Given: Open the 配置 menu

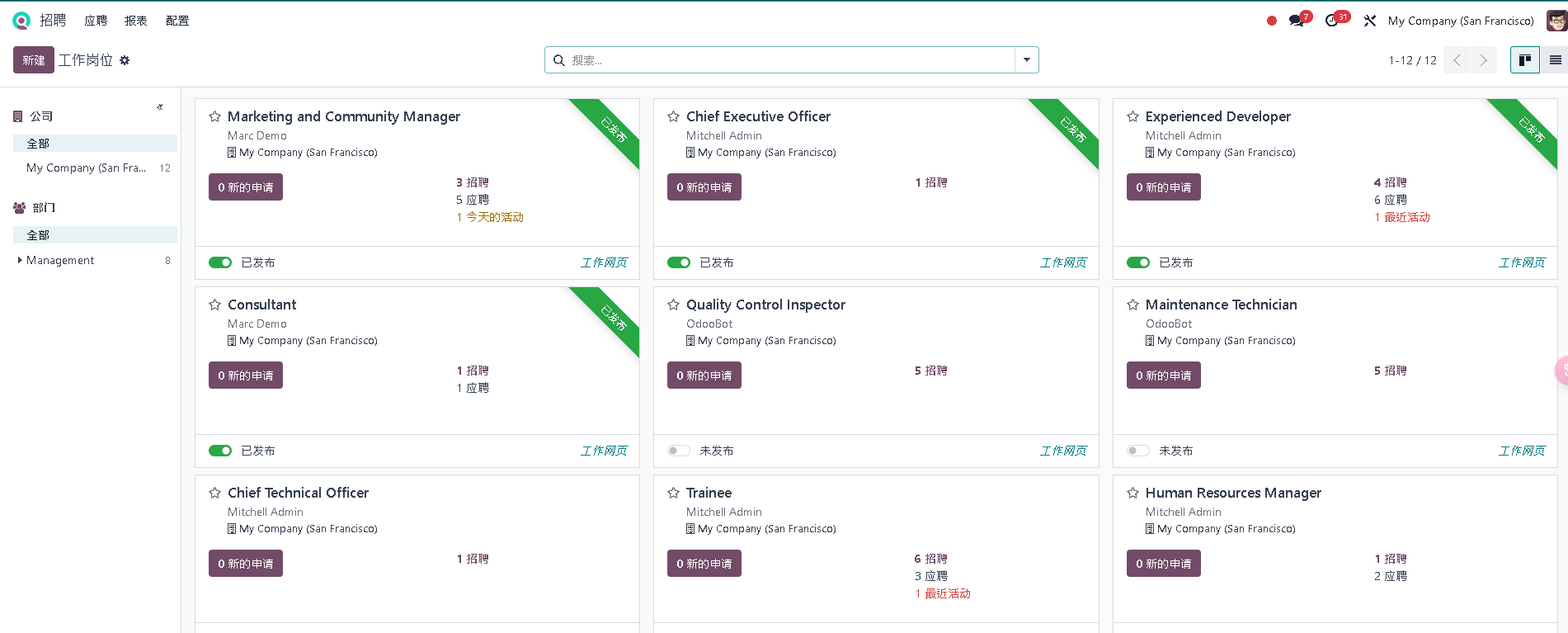Looking at the screenshot, I should pos(177,21).
